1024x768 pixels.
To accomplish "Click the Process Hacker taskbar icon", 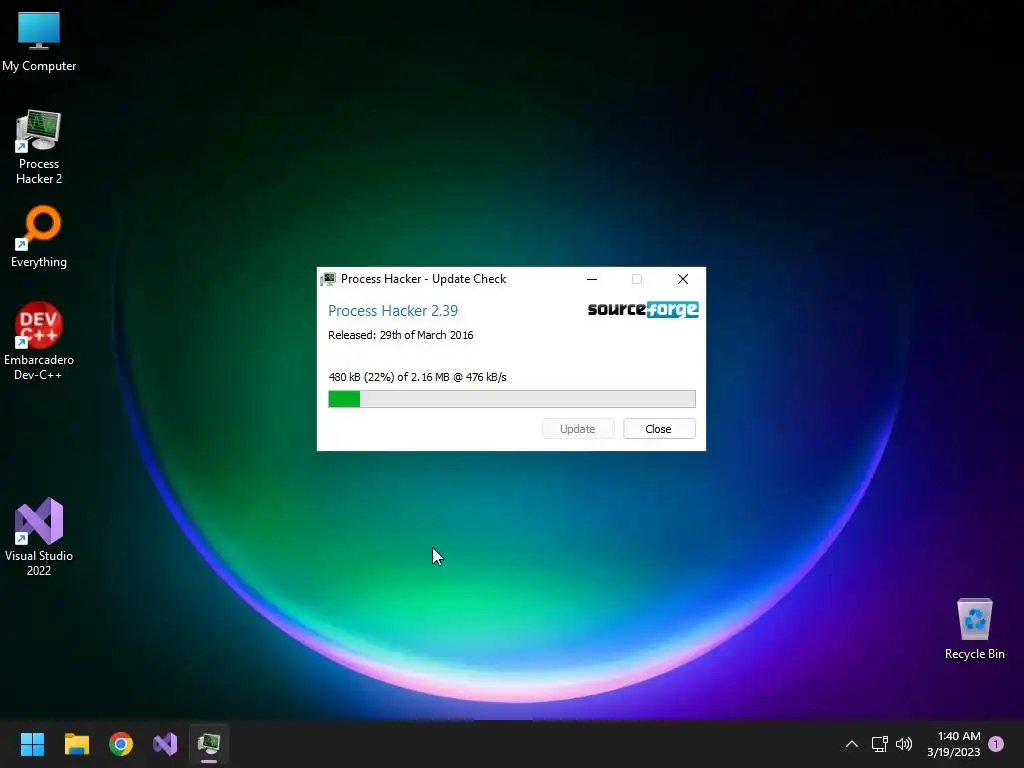I will (209, 744).
